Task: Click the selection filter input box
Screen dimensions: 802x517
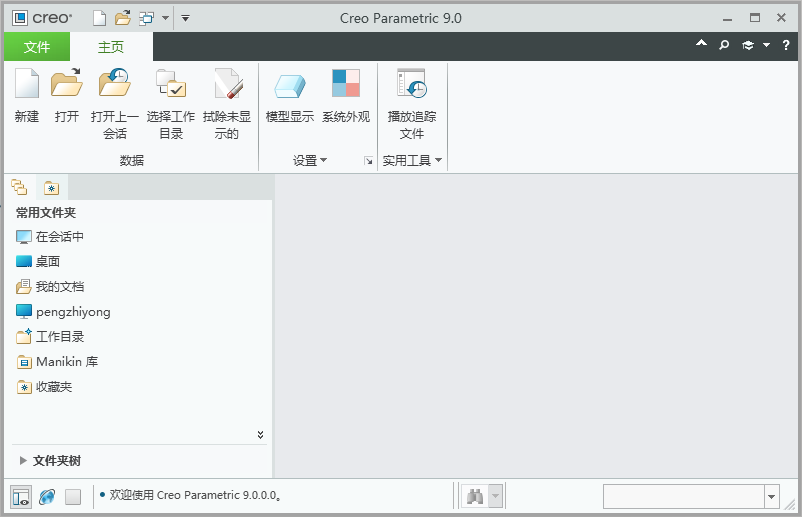Action: pos(684,497)
